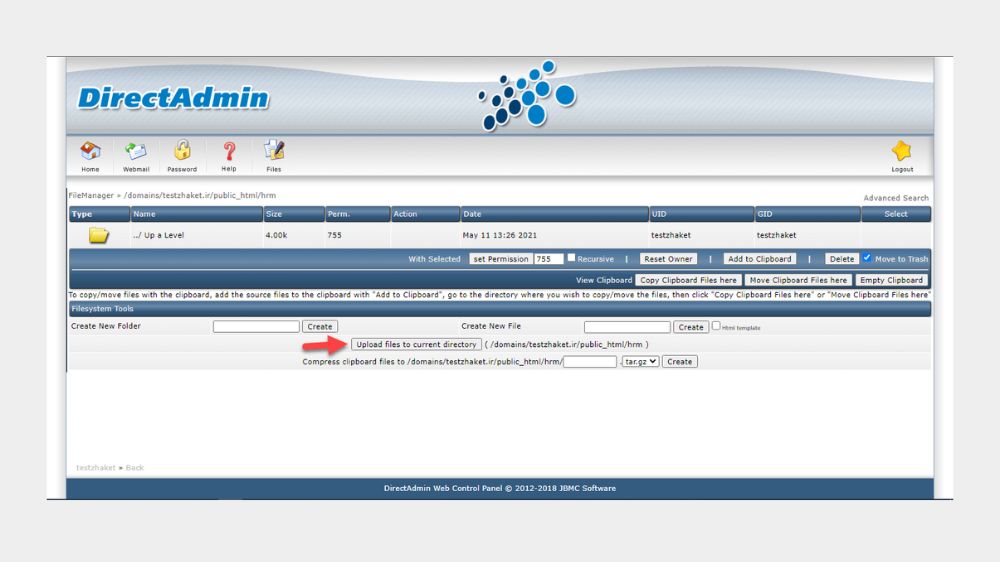The image size is (1000, 562).
Task: Click the GID column header
Action: (x=765, y=214)
